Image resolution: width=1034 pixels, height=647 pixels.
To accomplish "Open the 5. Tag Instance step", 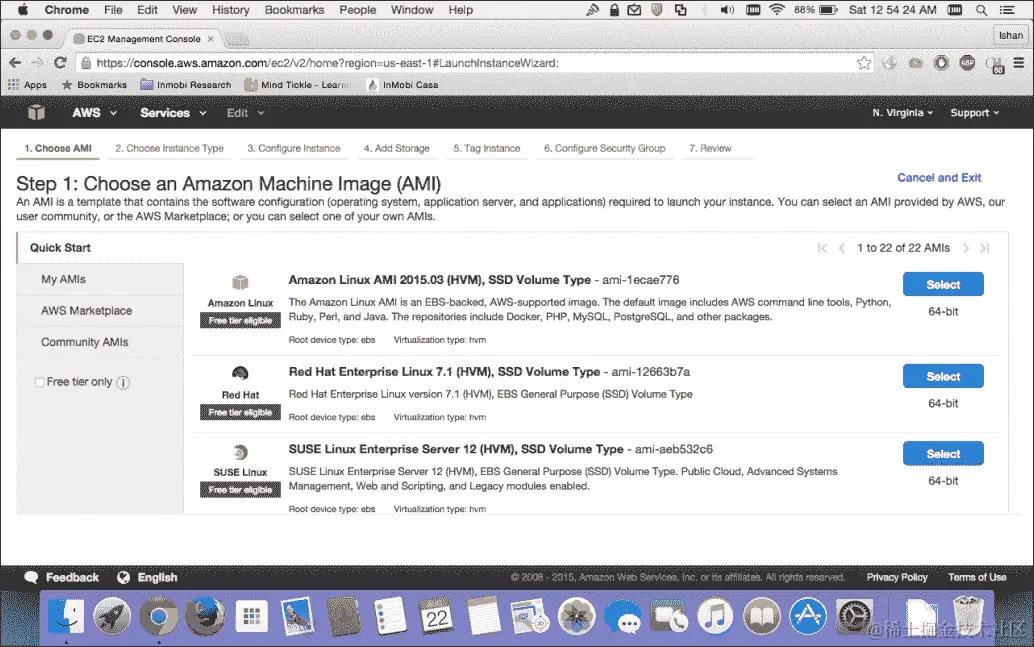I will click(x=487, y=148).
